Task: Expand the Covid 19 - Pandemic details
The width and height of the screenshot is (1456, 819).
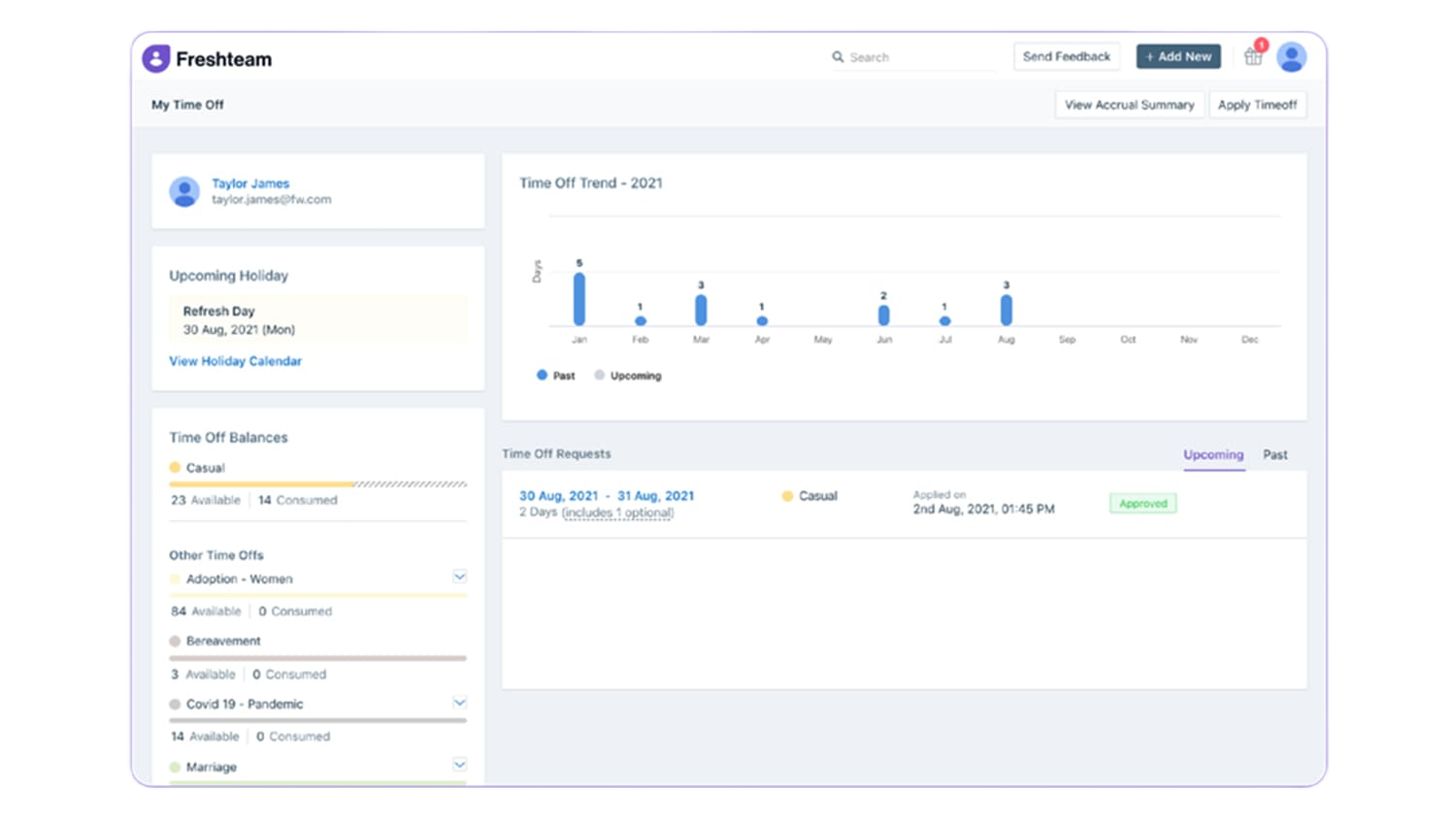Action: point(460,702)
